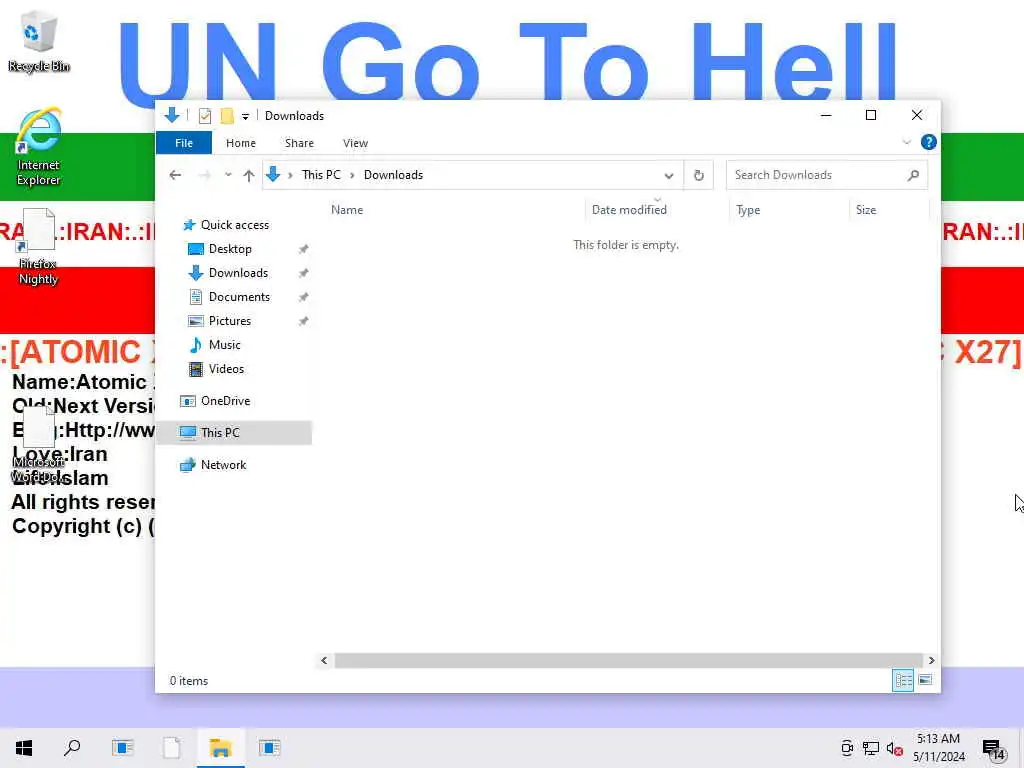Create a new folder from the title bar
1024x768 pixels.
[227, 116]
